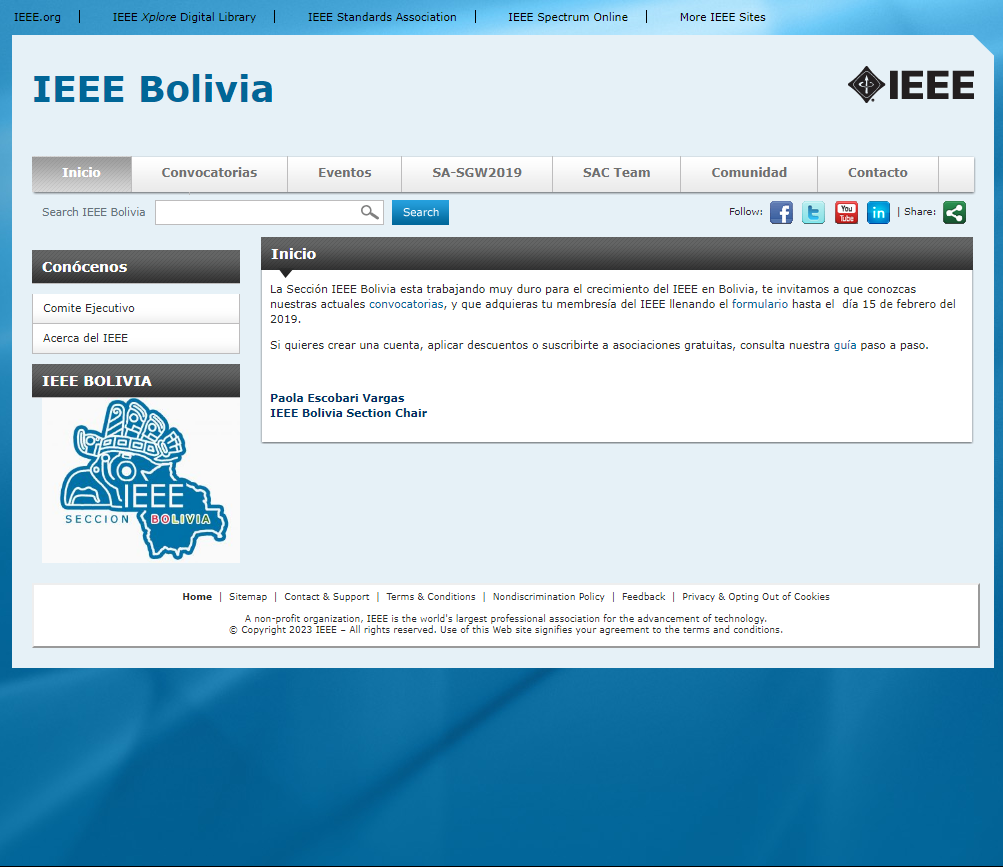
Task: Open the SA-SGW2019 tab
Action: pyautogui.click(x=476, y=173)
